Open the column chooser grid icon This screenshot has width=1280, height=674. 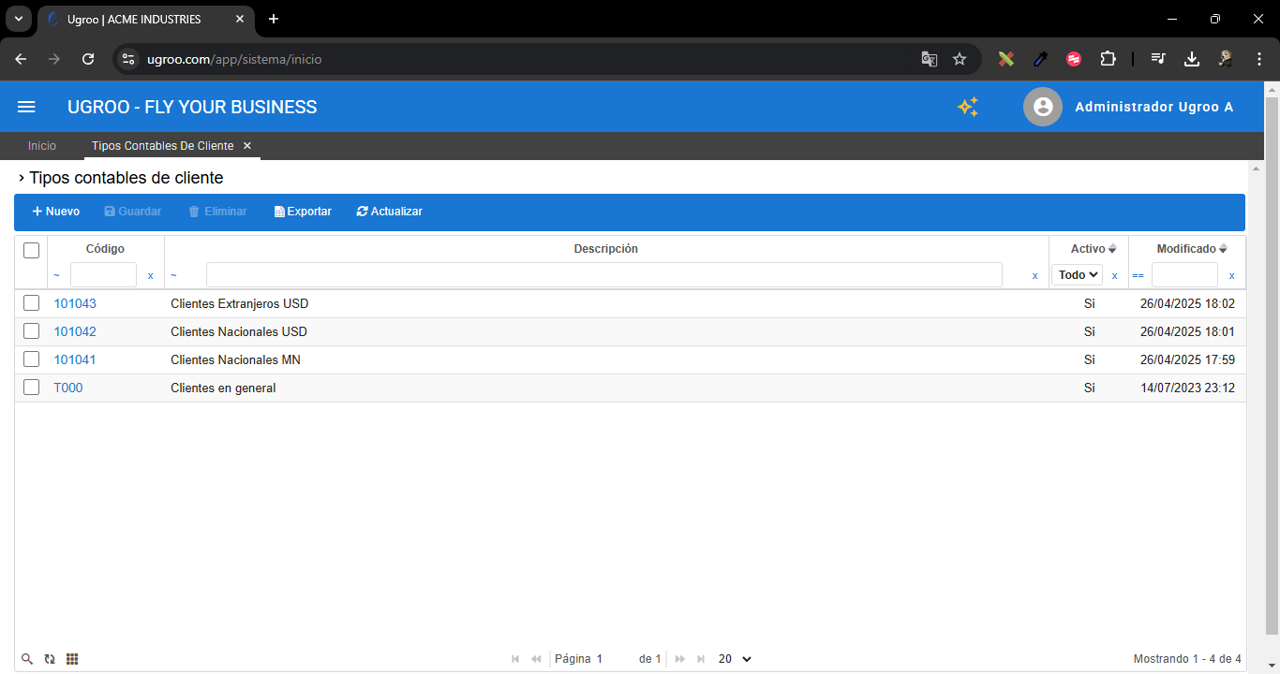pos(72,659)
